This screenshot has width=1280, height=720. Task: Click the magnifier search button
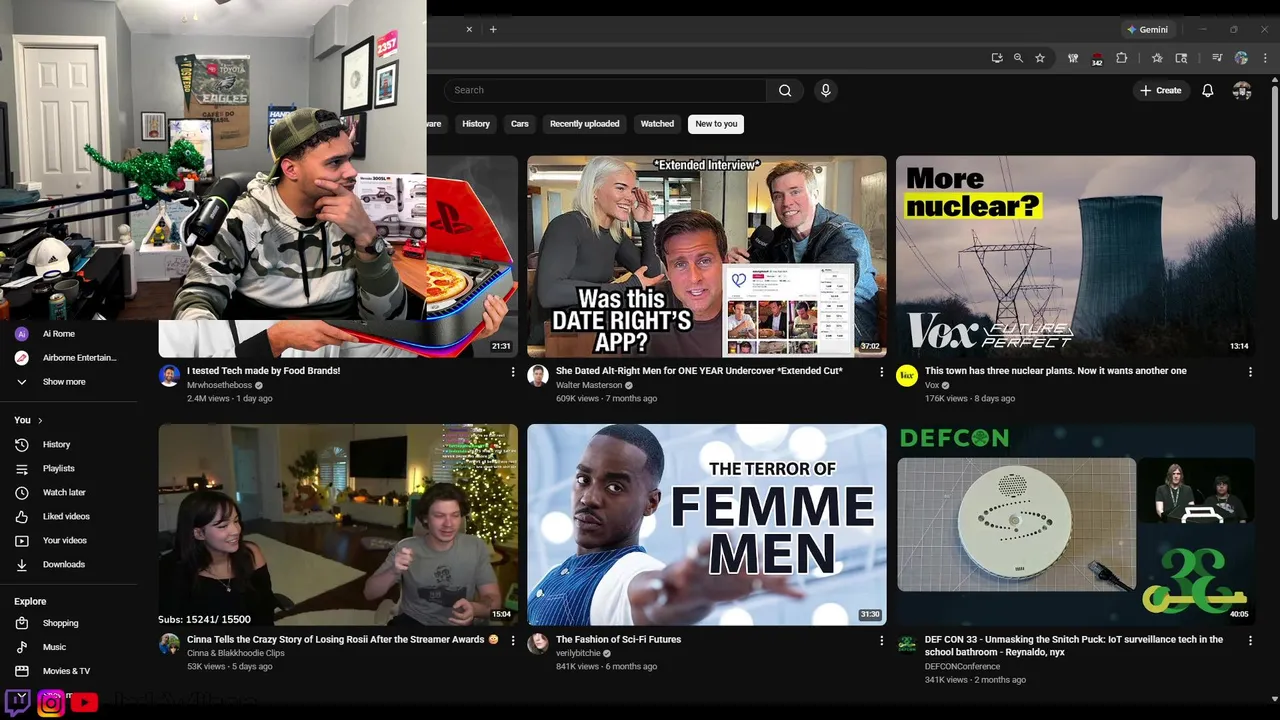click(785, 90)
